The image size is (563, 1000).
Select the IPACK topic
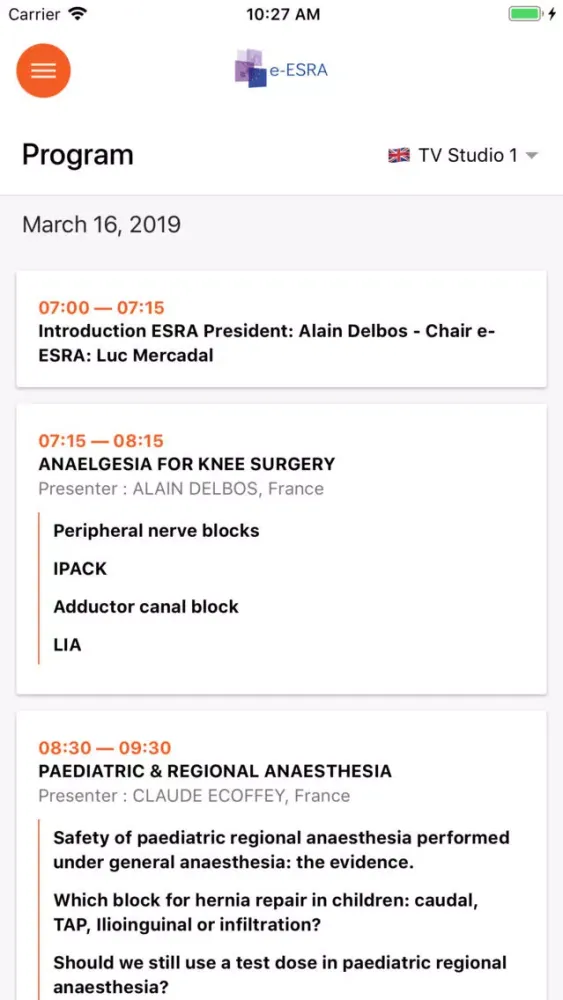[x=80, y=568]
